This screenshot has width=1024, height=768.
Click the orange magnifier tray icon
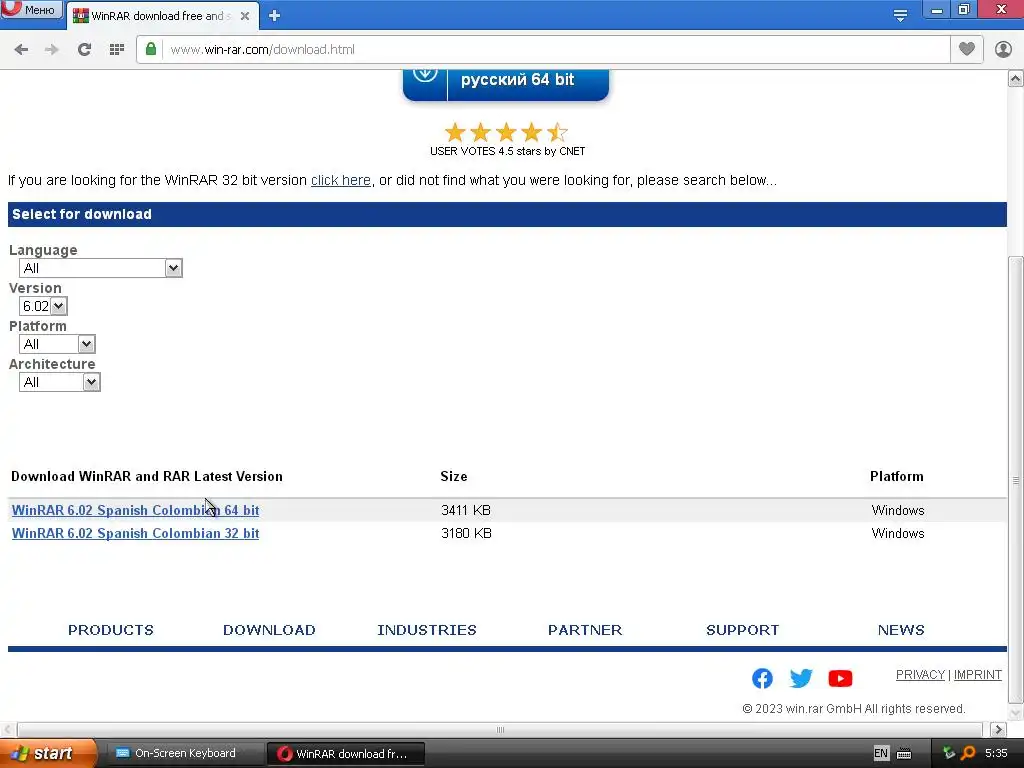click(968, 753)
